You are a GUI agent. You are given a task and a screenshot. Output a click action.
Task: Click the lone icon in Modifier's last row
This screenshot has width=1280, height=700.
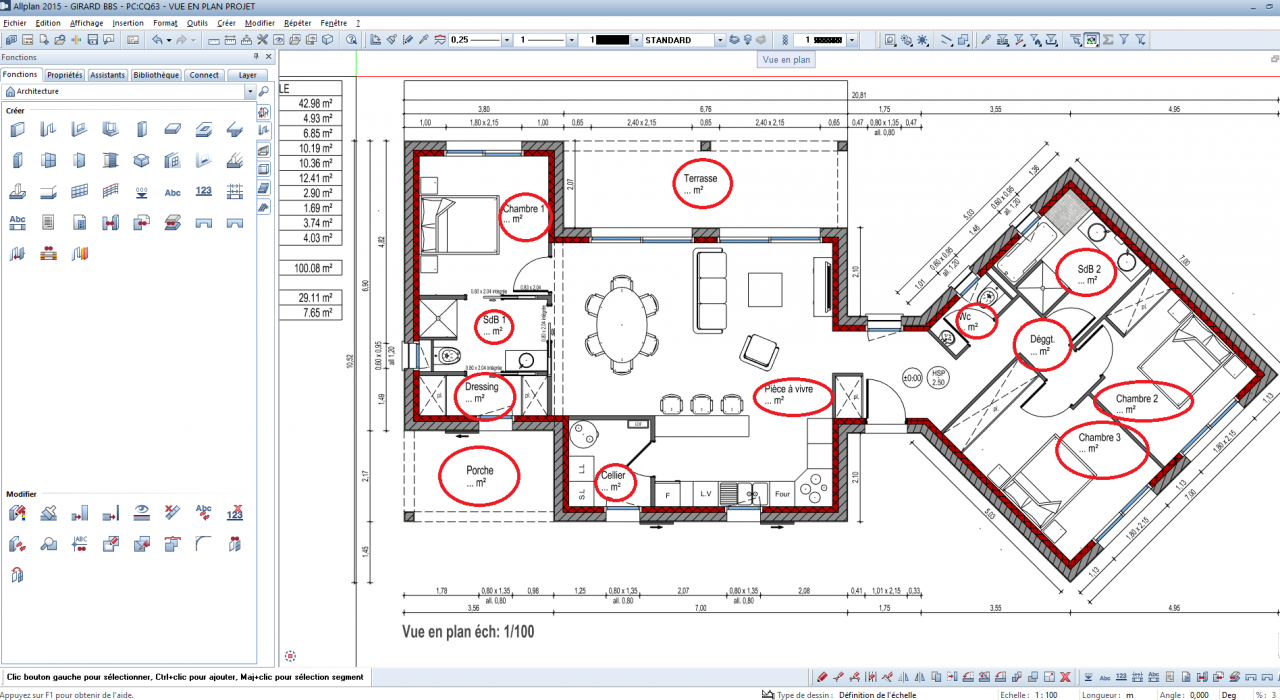click(17, 575)
